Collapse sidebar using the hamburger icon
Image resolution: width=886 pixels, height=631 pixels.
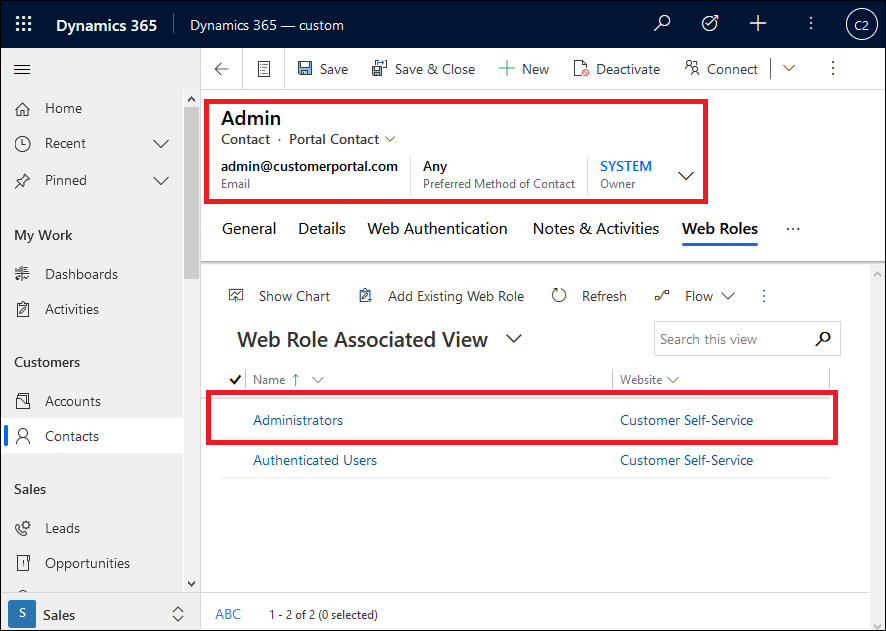click(x=22, y=69)
